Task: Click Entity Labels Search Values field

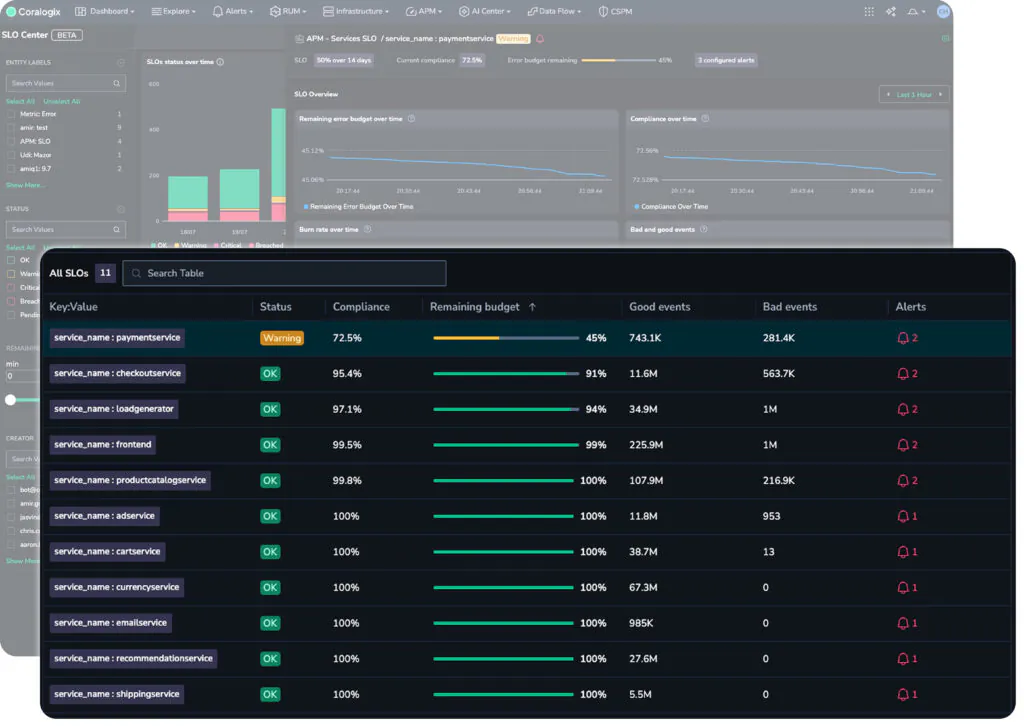Action: pyautogui.click(x=65, y=84)
